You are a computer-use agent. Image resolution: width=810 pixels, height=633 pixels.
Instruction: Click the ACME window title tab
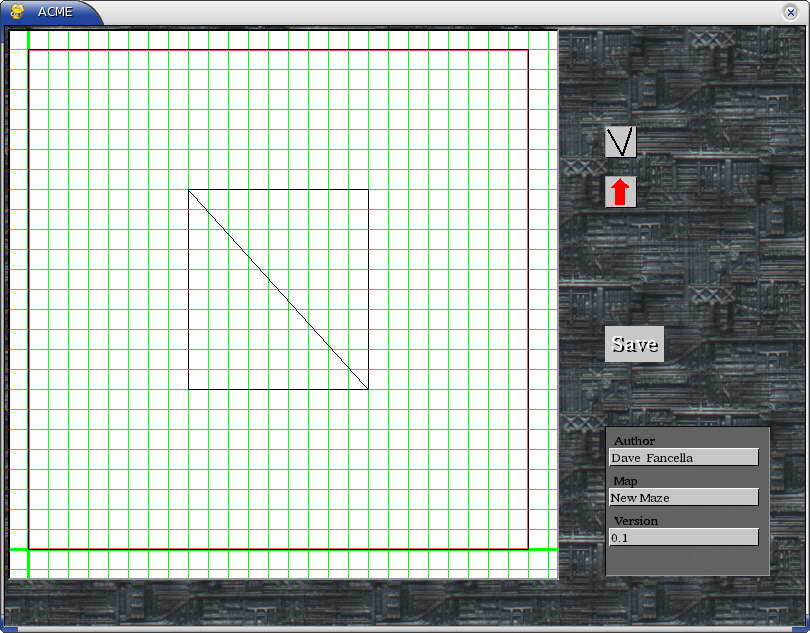pos(55,12)
